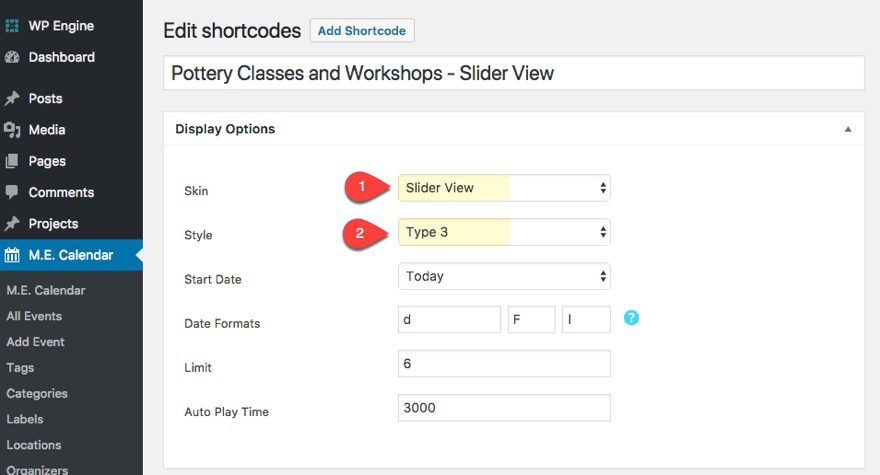880x475 pixels.
Task: Click the M.E. Calendar icon
Action: 12,255
